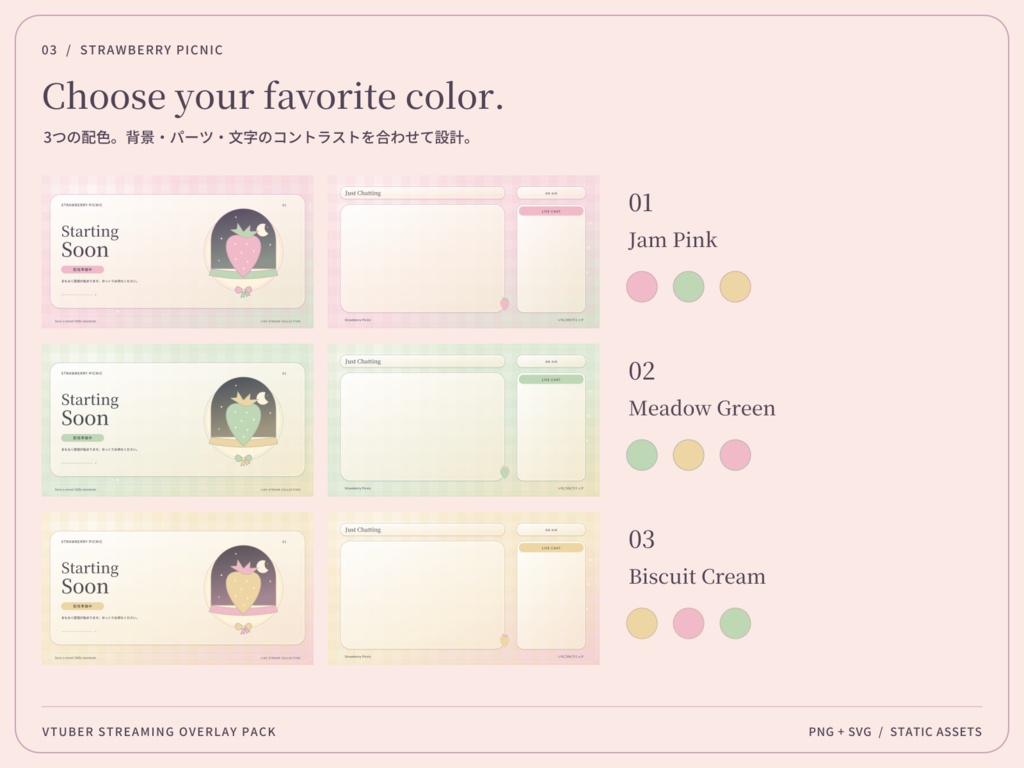
Task: Click the green LIVE CHAT label
Action: coord(551,379)
